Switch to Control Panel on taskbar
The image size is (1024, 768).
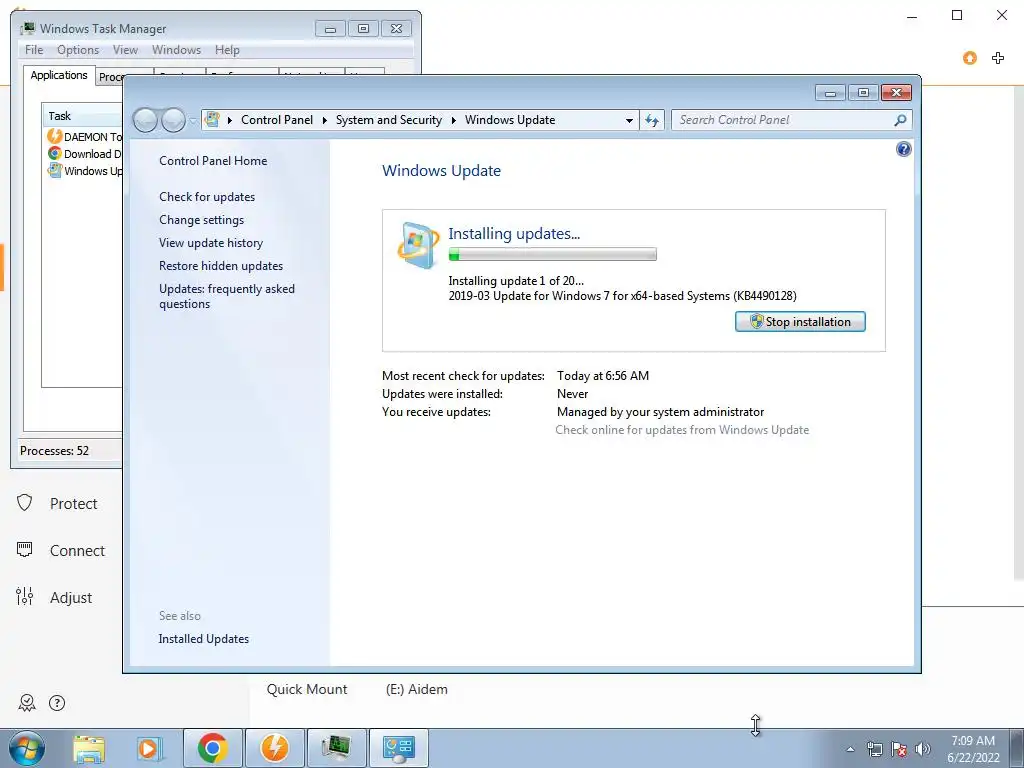pyautogui.click(x=398, y=748)
